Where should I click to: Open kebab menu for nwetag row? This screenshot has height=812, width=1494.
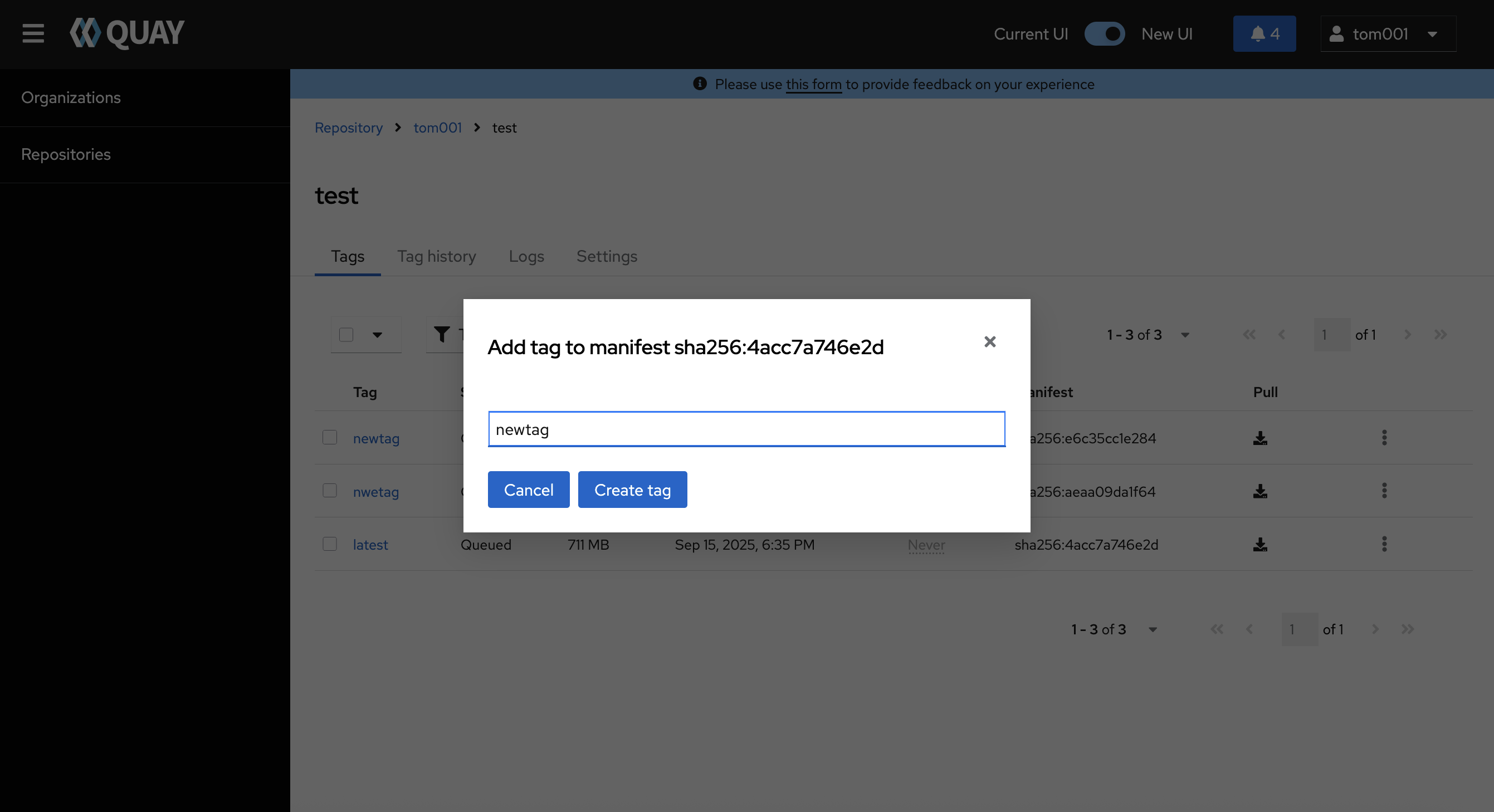(x=1384, y=491)
